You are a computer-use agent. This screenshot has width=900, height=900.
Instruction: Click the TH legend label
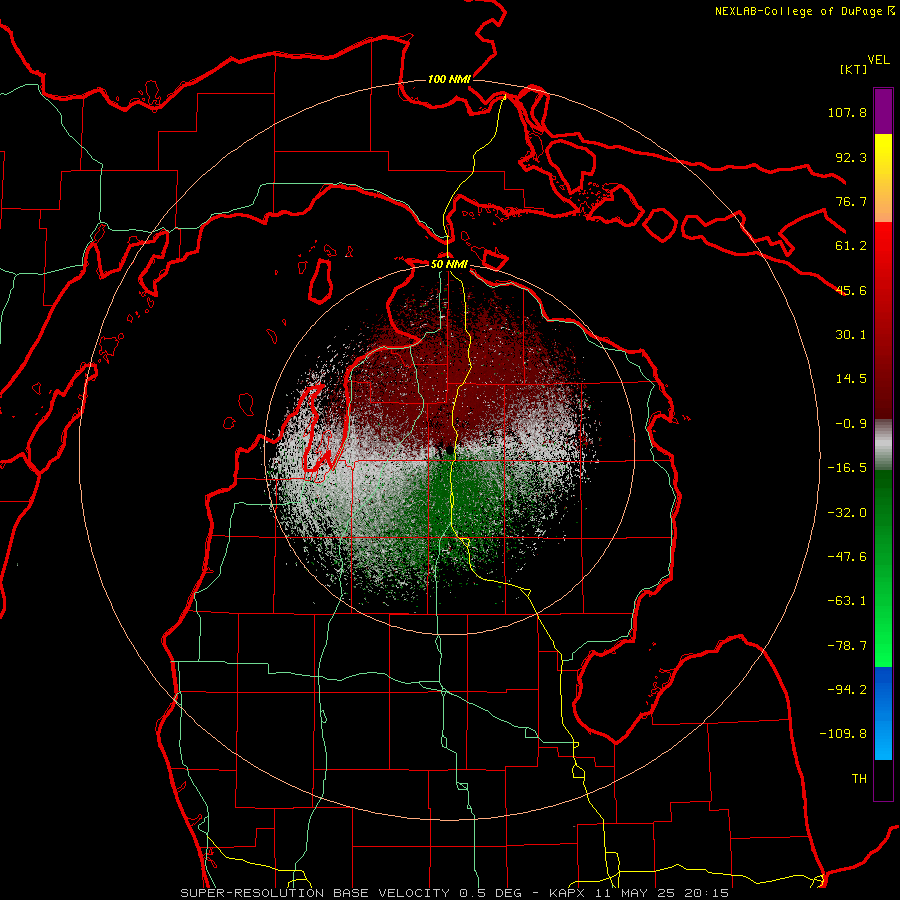tap(859, 779)
